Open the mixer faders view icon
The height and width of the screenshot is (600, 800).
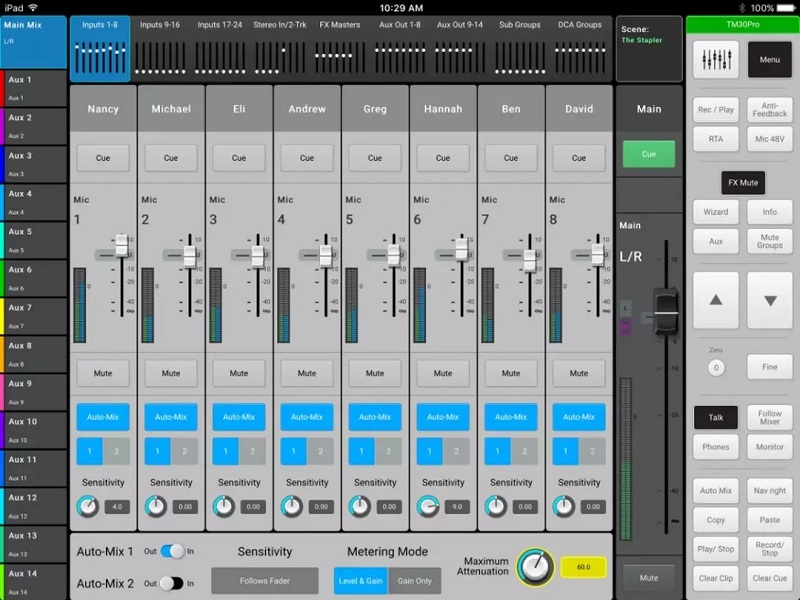click(715, 60)
